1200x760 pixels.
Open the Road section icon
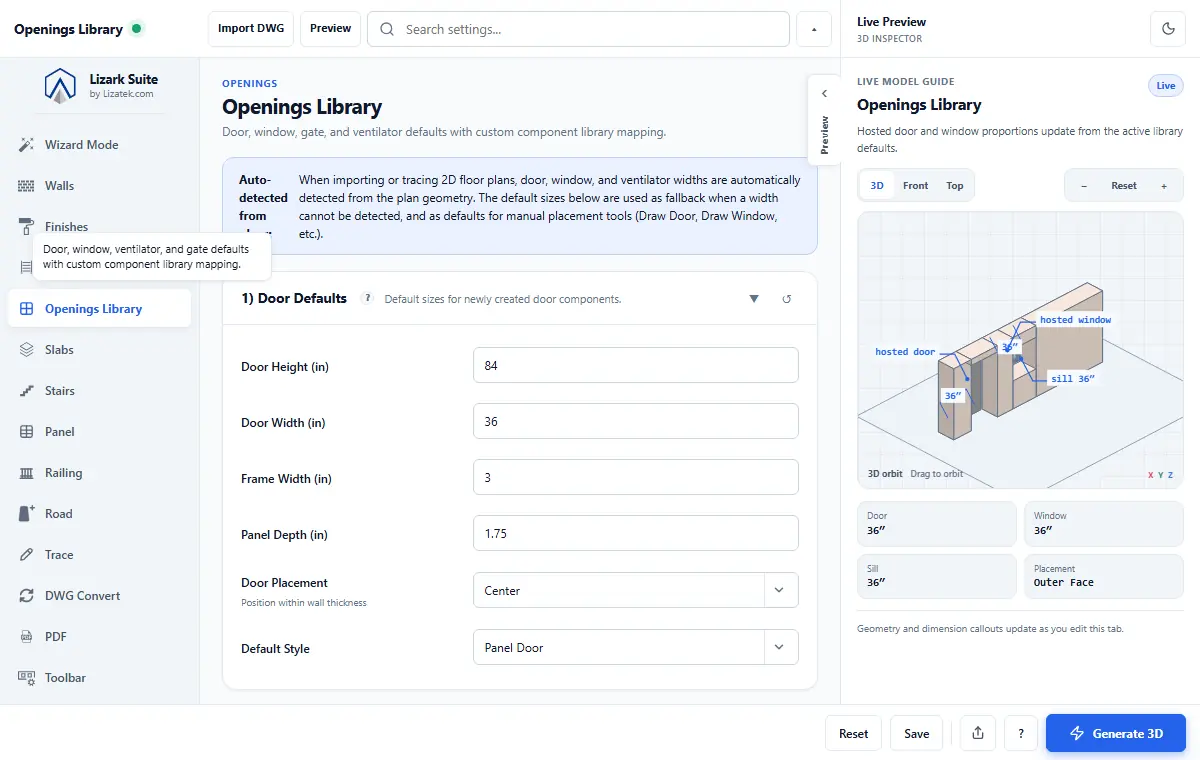pyautogui.click(x=27, y=514)
